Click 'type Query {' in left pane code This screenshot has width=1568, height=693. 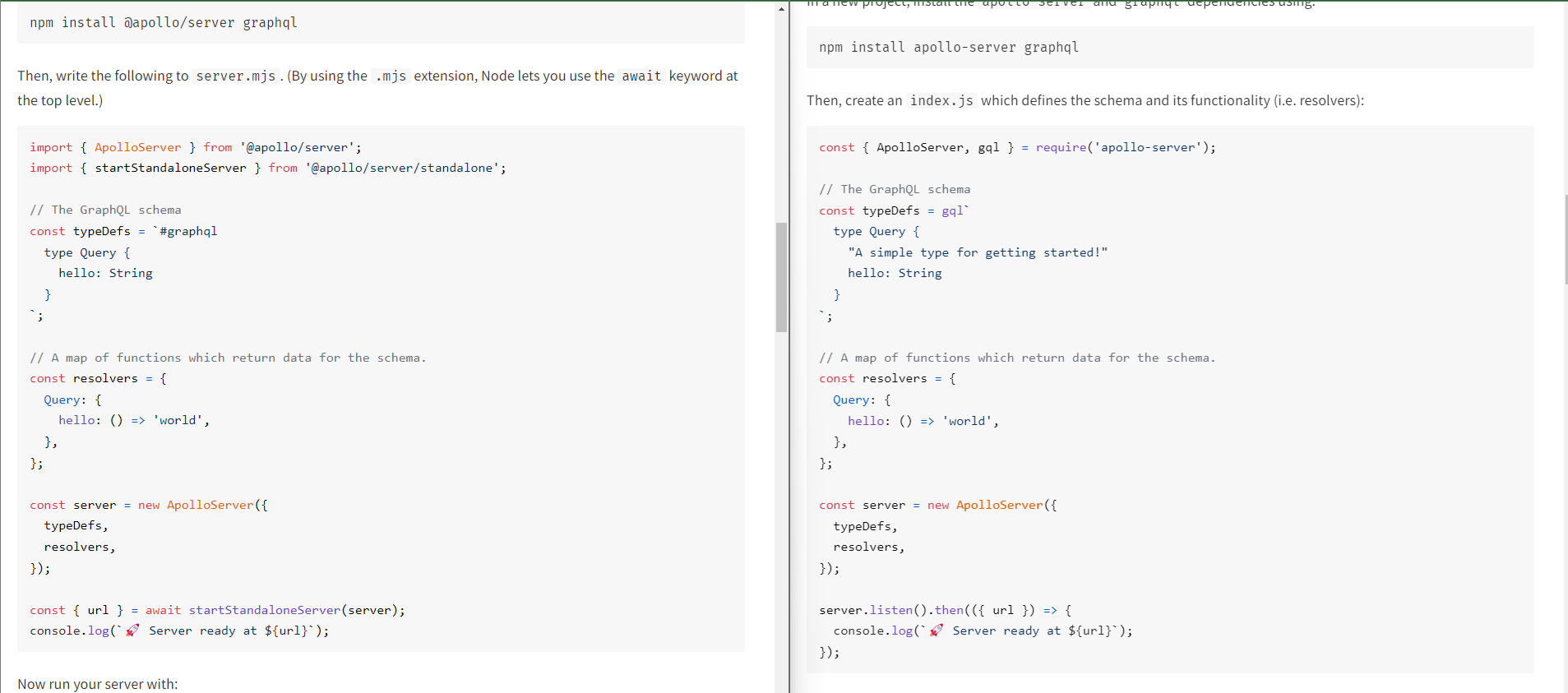[x=87, y=252]
